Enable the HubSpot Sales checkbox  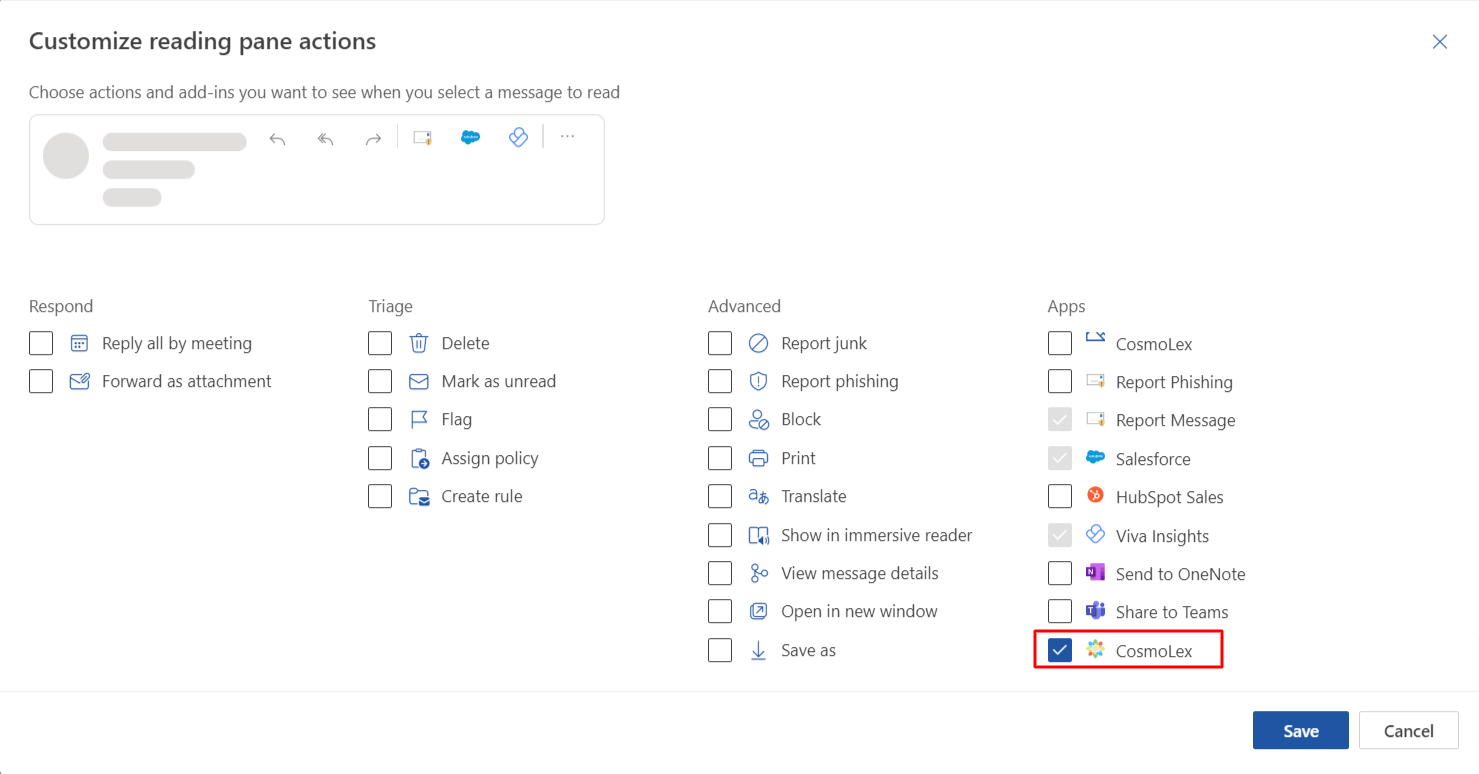pos(1060,497)
